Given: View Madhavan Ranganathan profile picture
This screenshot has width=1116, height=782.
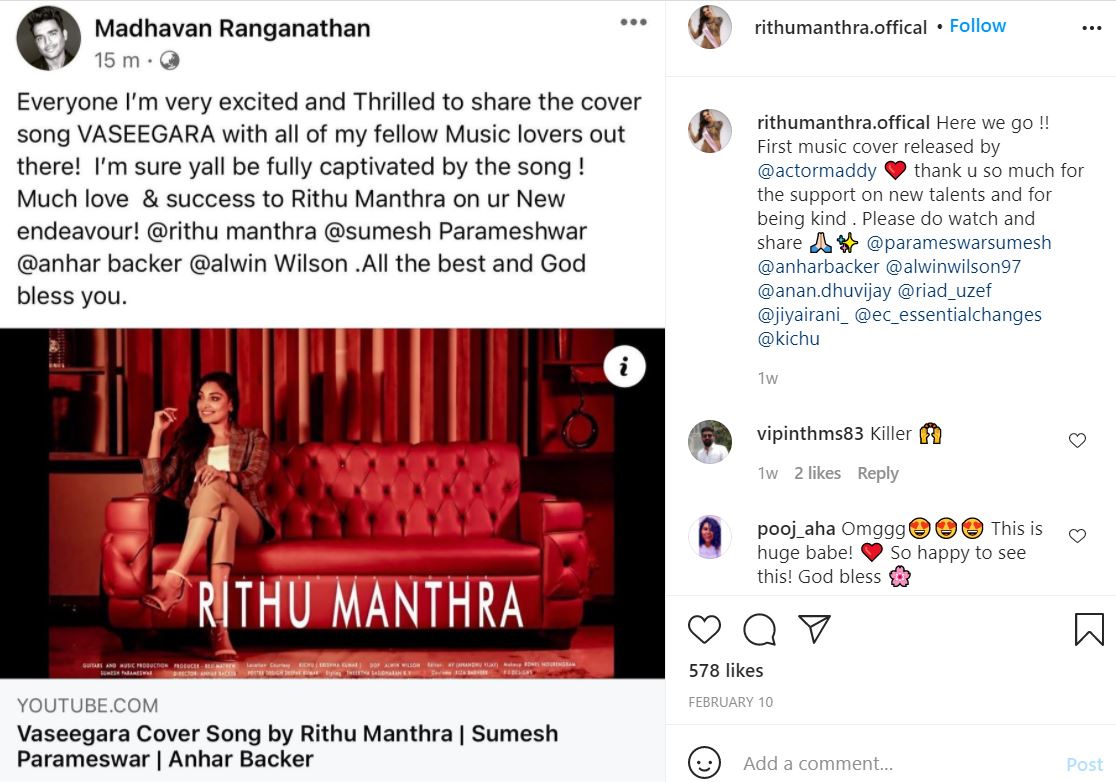Looking at the screenshot, I should click(x=48, y=38).
